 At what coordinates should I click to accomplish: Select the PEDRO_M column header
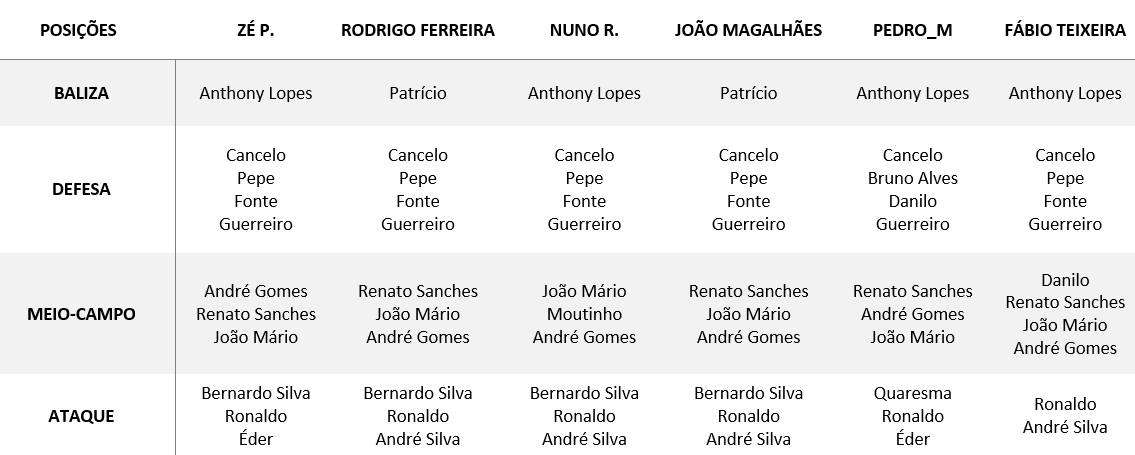[912, 30]
